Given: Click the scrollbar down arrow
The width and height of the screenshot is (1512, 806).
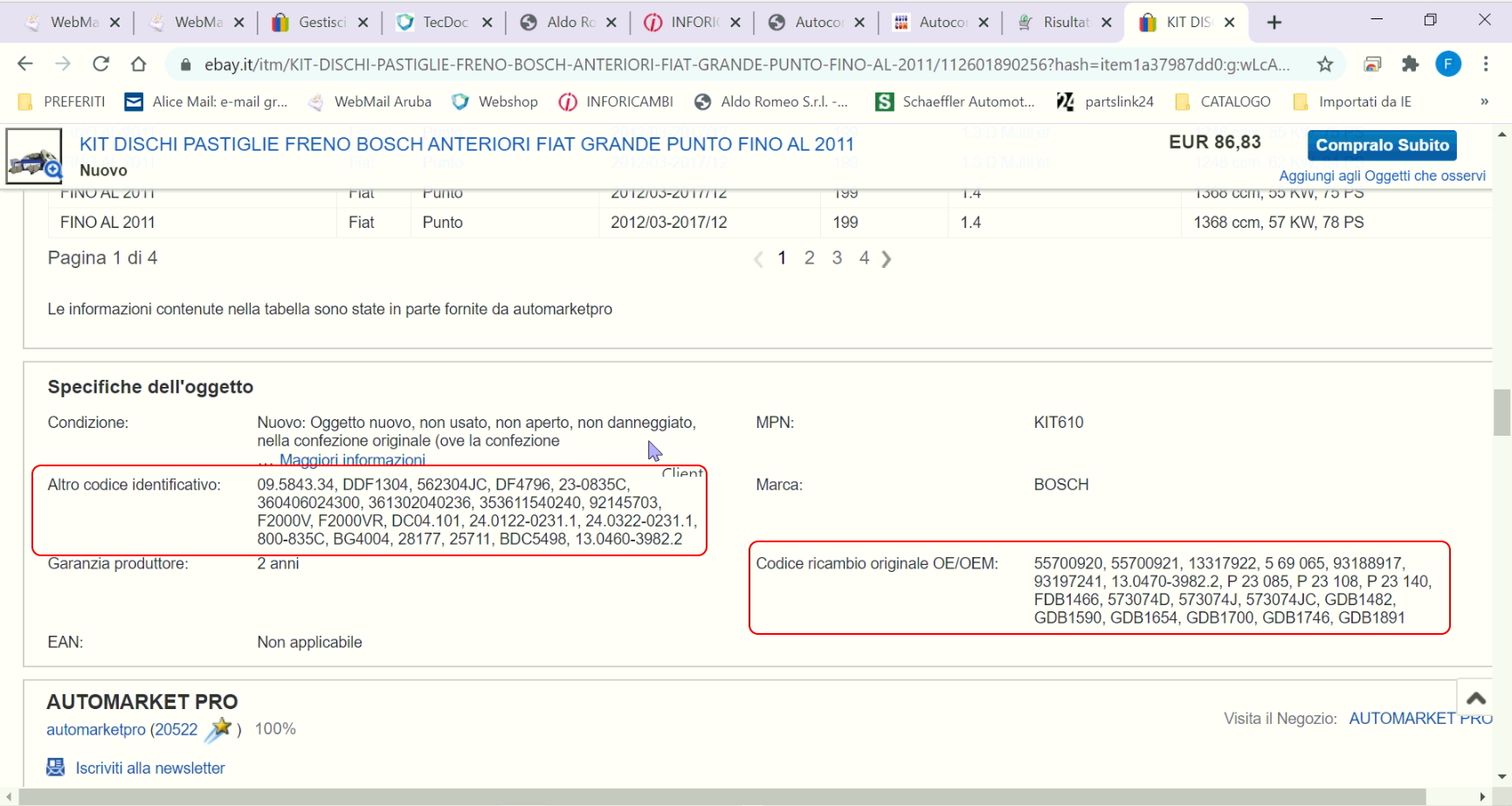Looking at the screenshot, I should [x=1502, y=775].
